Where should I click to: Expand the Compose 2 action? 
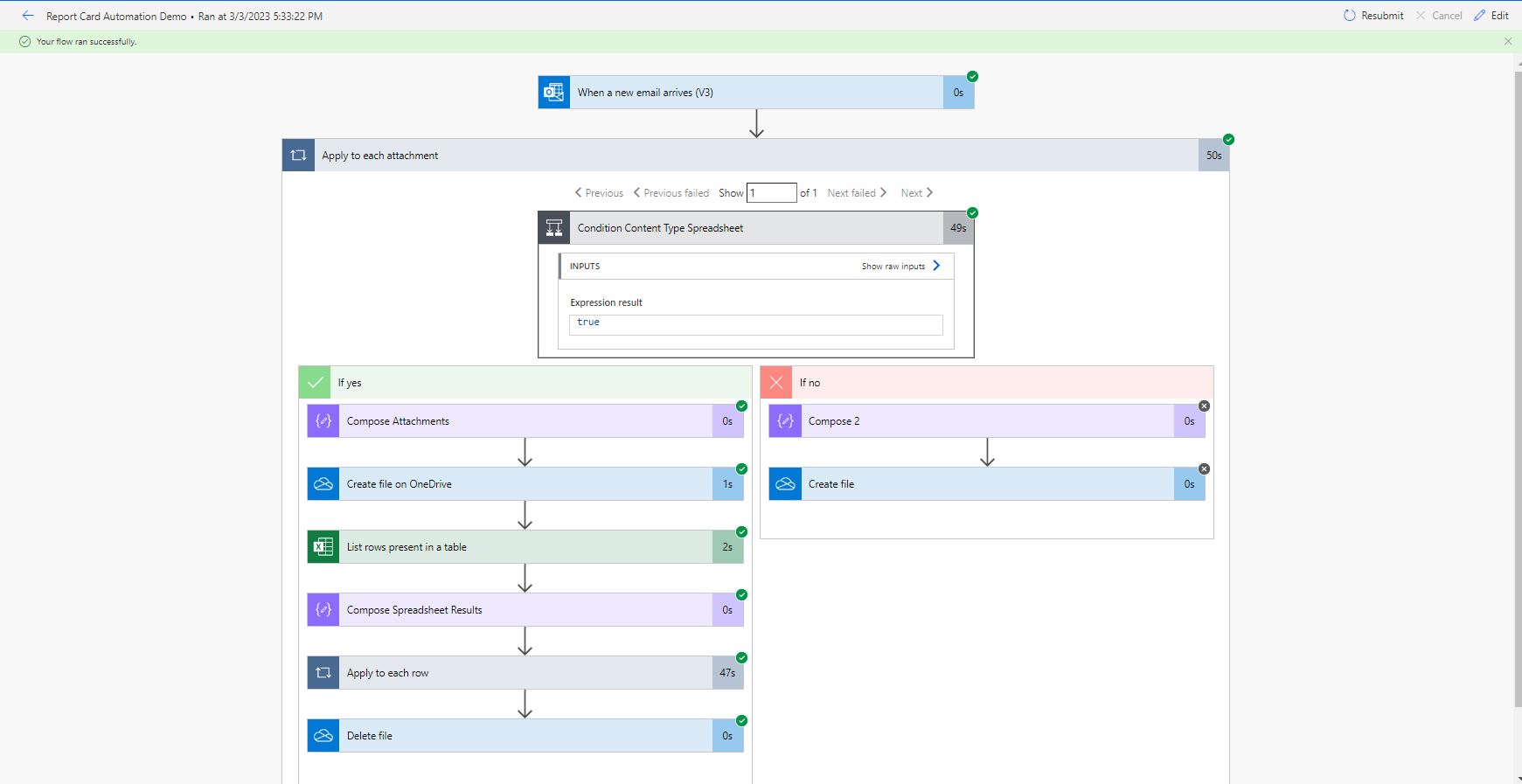[x=986, y=421]
